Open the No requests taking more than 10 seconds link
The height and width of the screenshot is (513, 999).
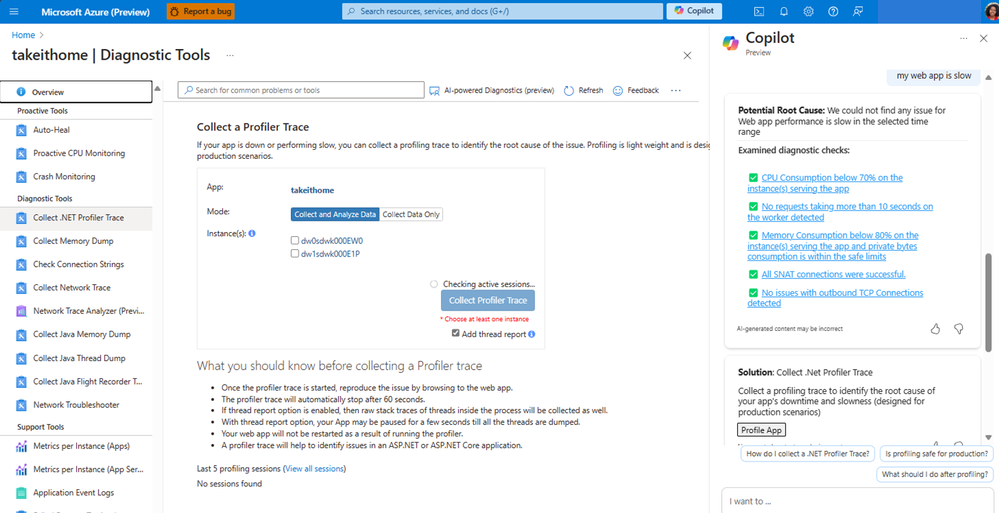(840, 212)
